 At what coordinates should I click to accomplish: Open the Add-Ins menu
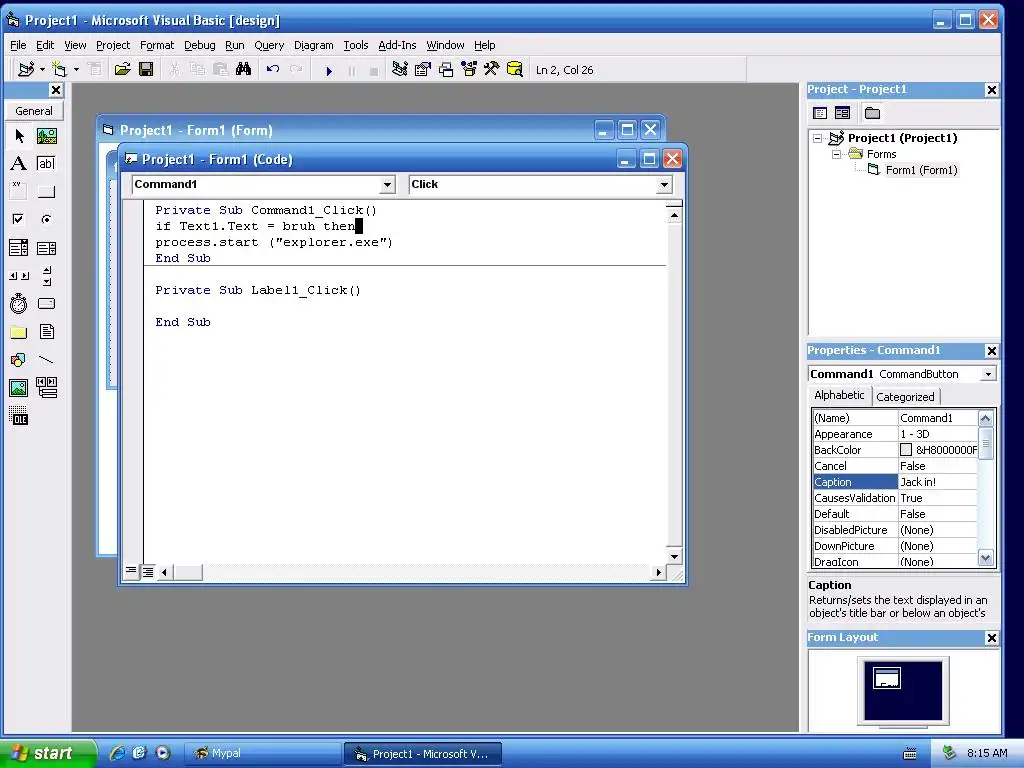(x=397, y=45)
